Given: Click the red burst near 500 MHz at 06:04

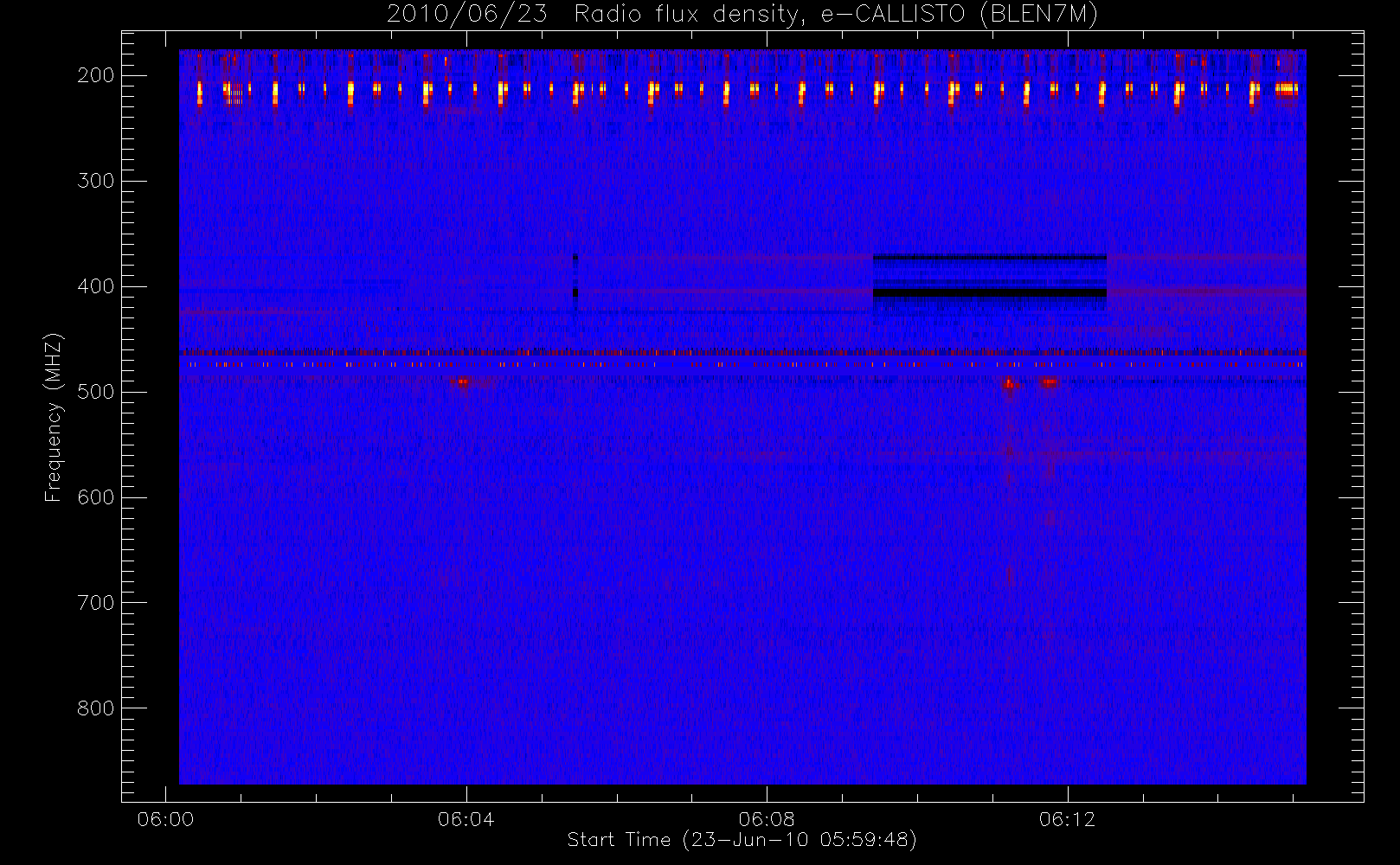Looking at the screenshot, I should (x=463, y=381).
